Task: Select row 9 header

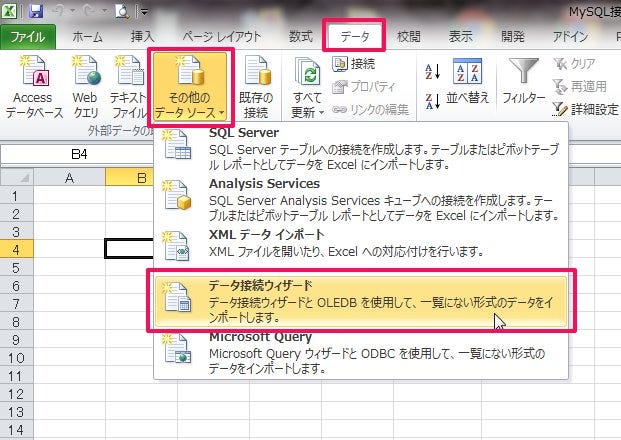Action: 17,340
